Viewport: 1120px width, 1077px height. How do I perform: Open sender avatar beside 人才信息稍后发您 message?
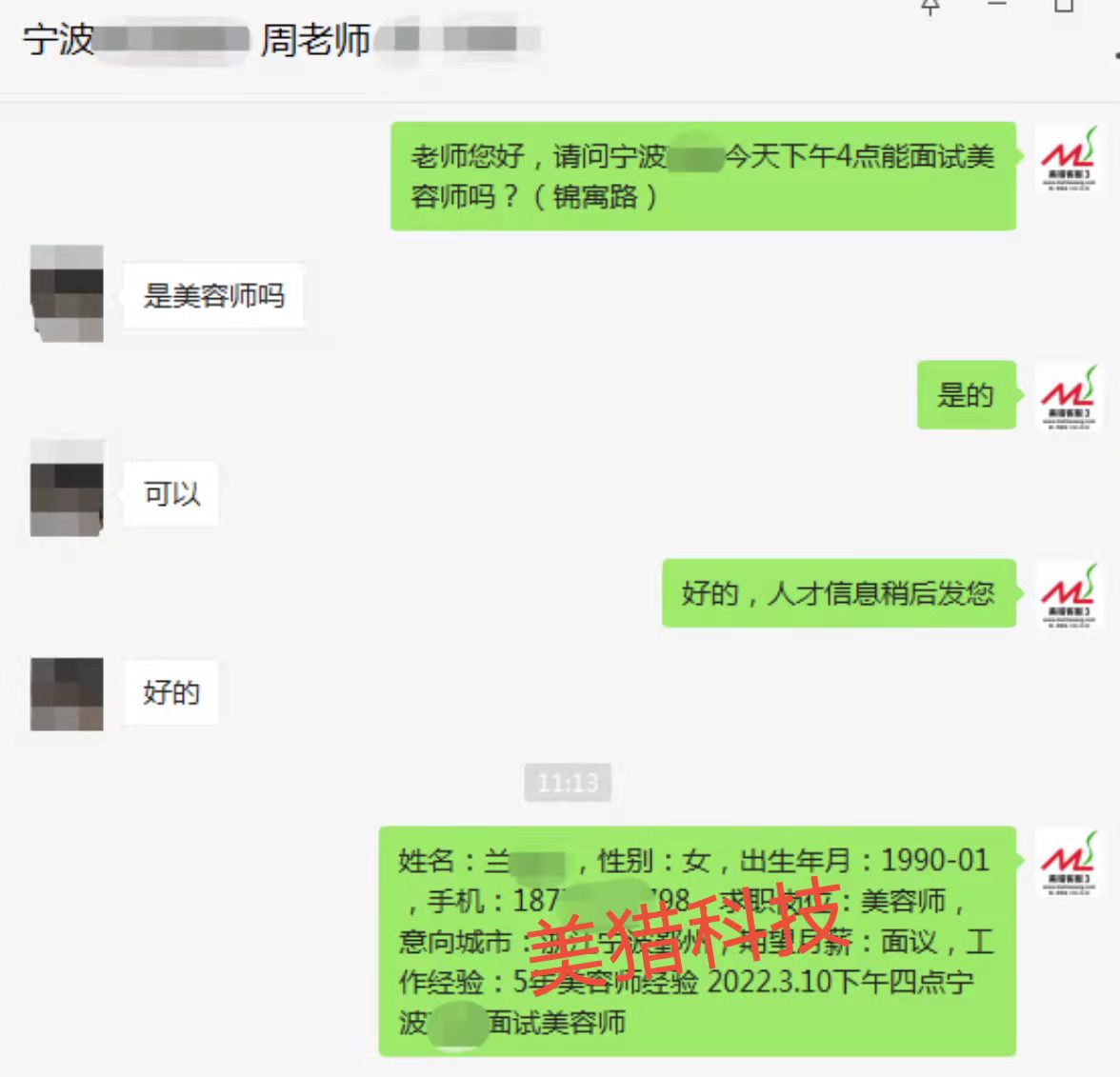coord(1069,594)
